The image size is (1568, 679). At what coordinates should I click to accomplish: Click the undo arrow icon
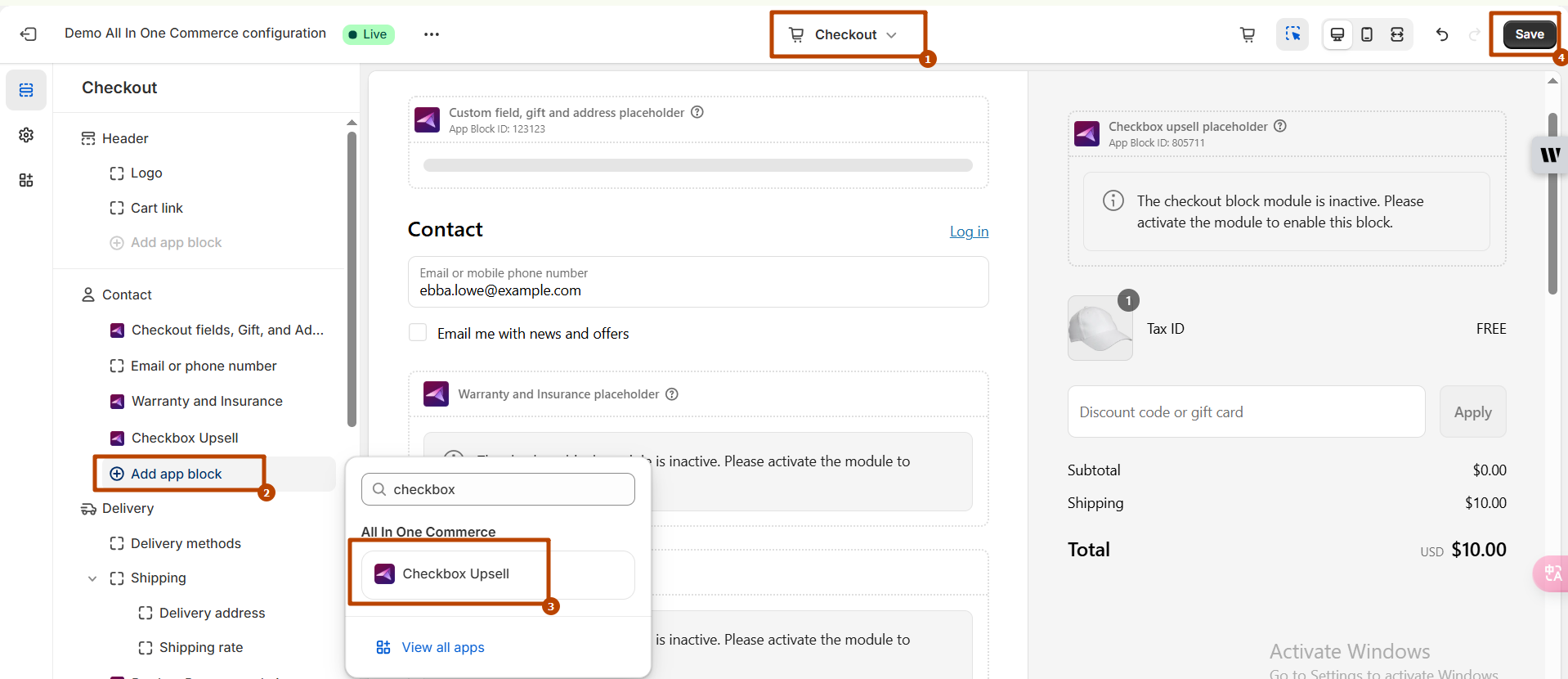(1442, 34)
